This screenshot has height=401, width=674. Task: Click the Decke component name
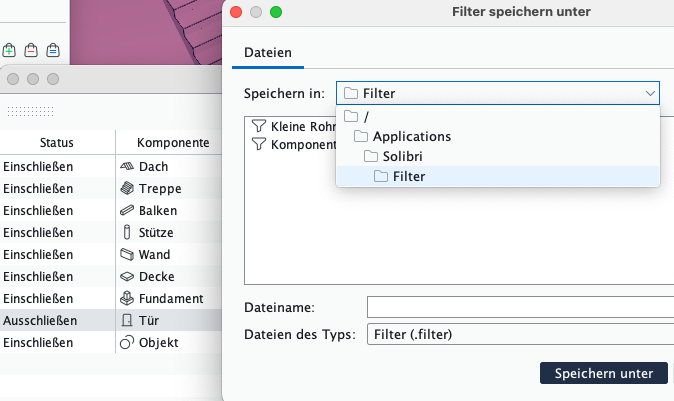click(x=156, y=276)
